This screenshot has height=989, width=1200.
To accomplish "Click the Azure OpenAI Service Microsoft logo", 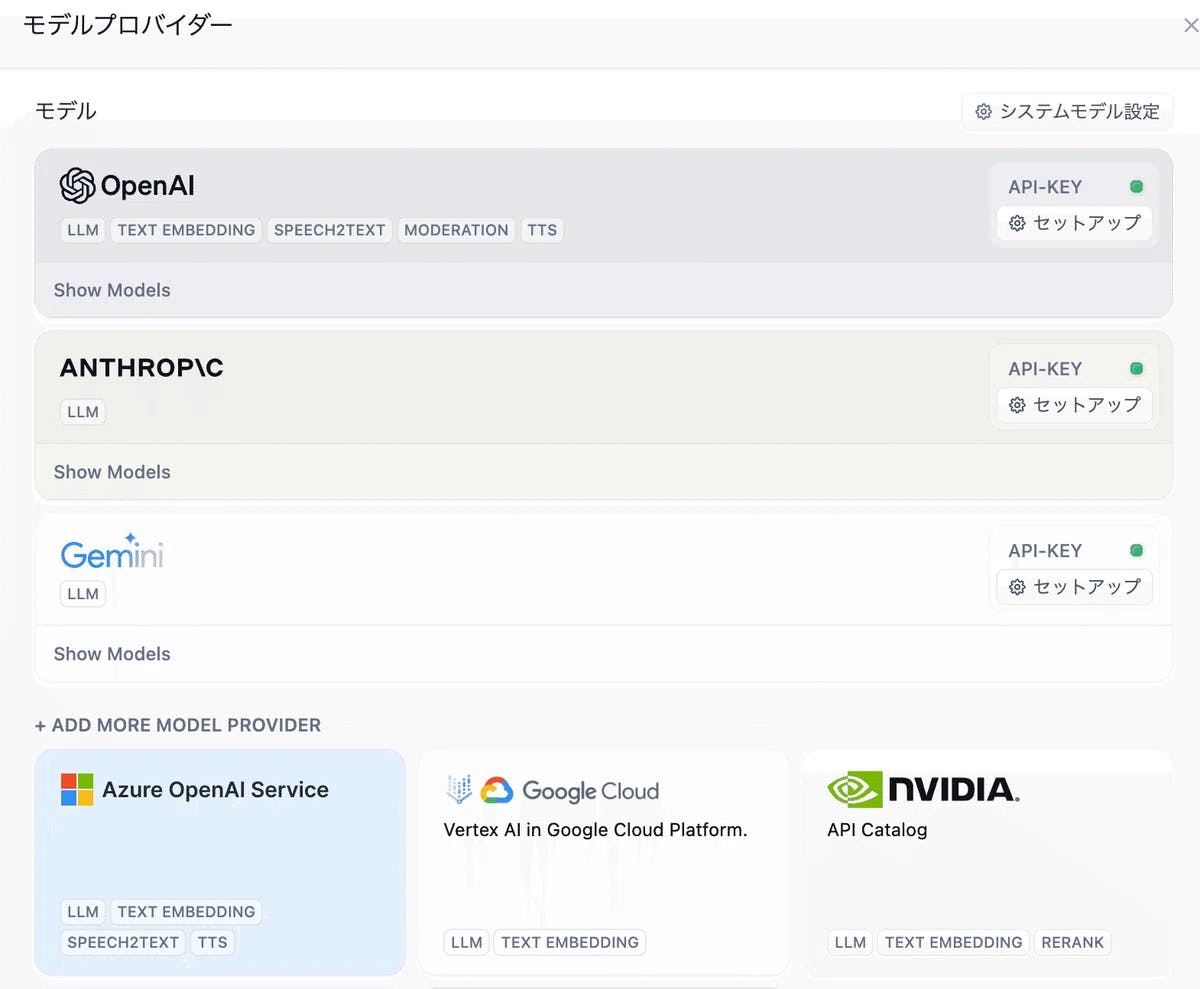I will pyautogui.click(x=77, y=789).
